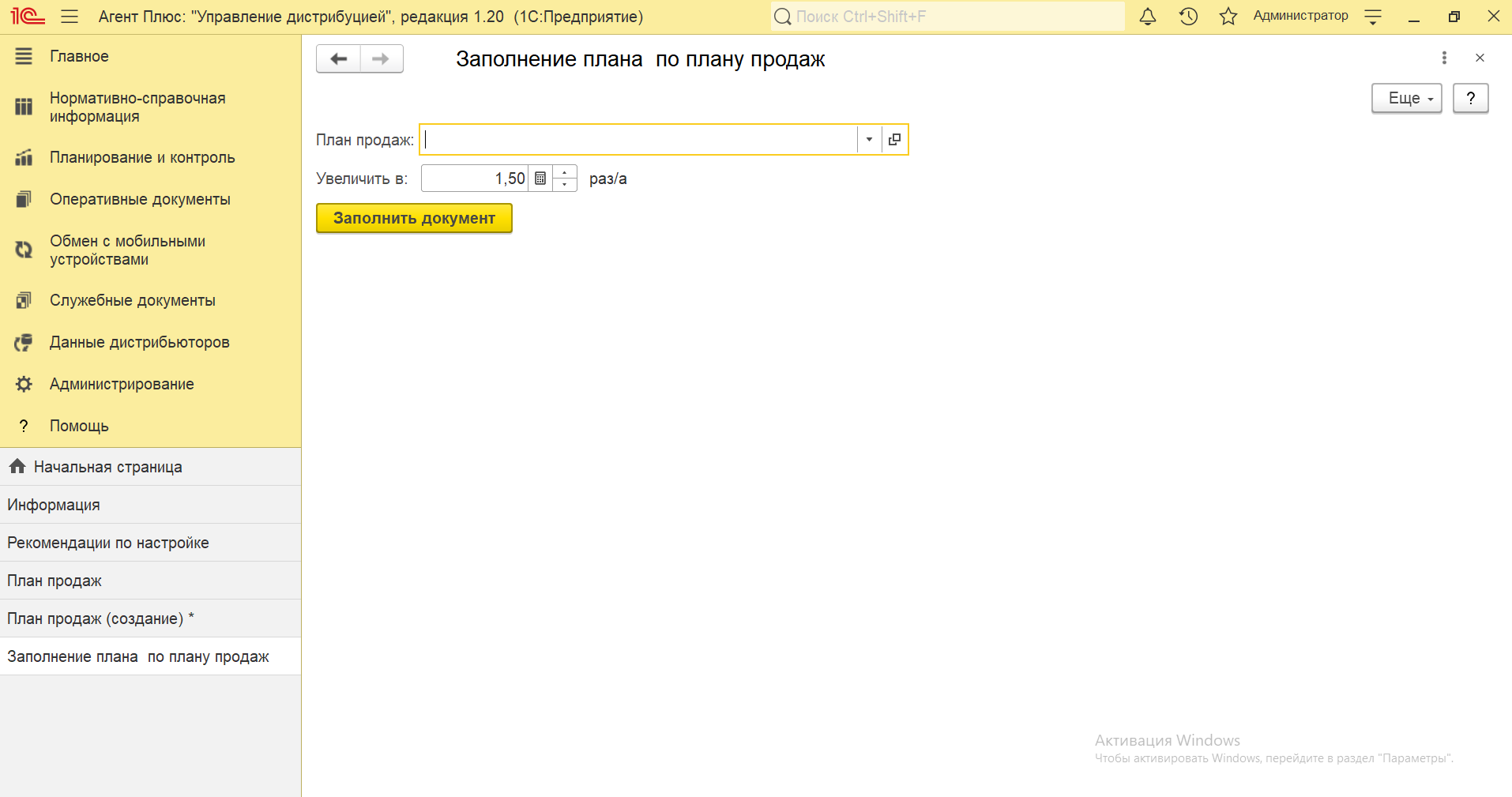
Task: Expand the План продаж dropdown list
Action: point(869,140)
